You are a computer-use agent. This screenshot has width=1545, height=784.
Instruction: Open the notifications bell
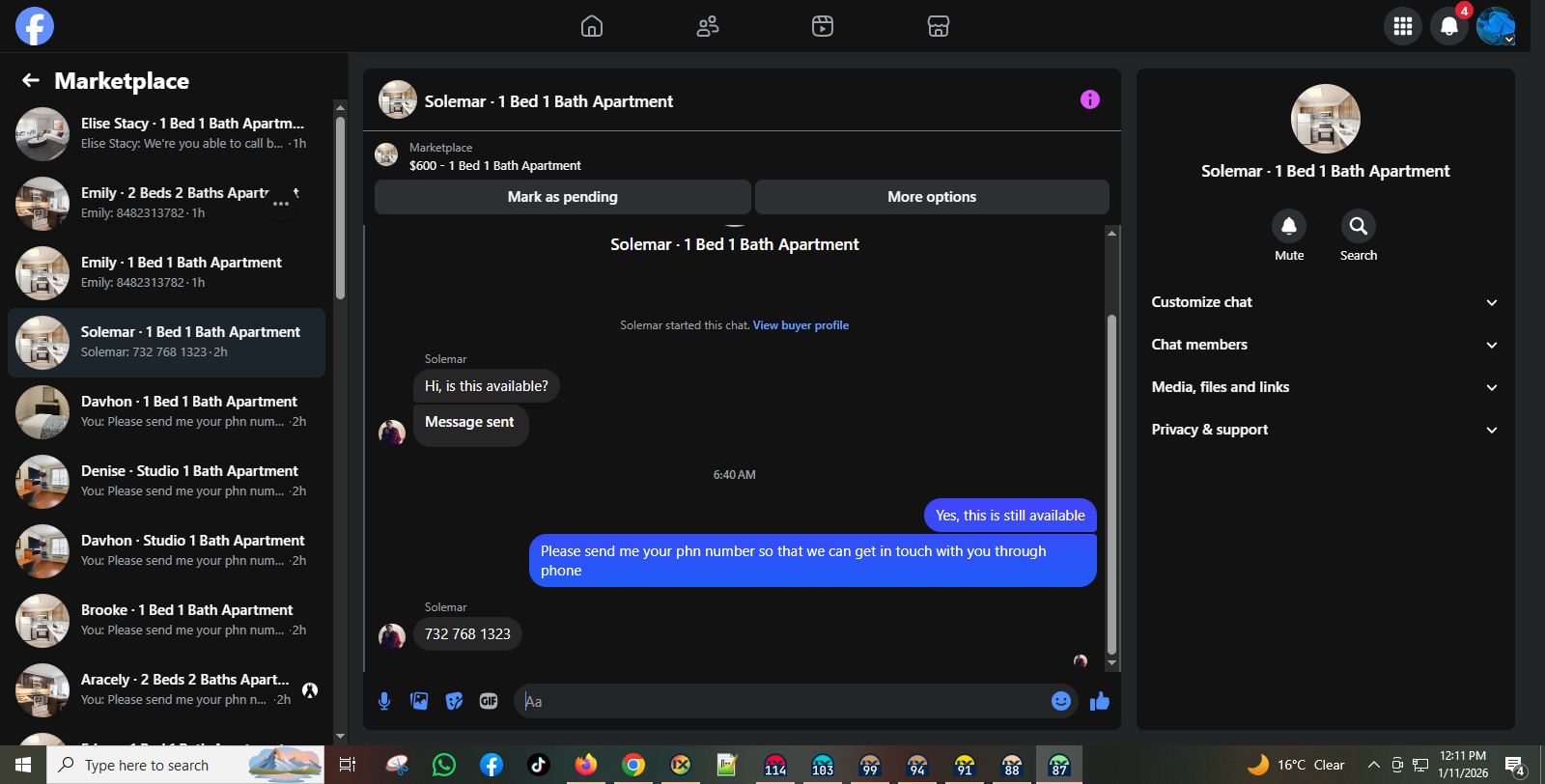tap(1449, 26)
